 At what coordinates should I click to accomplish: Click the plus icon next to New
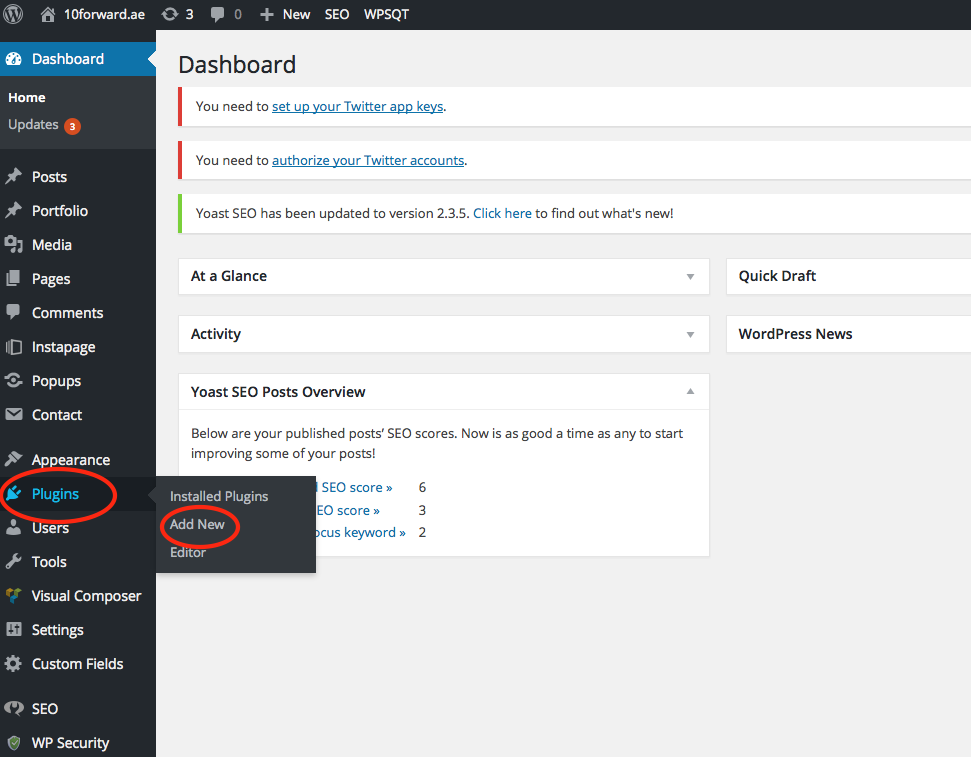[x=266, y=14]
